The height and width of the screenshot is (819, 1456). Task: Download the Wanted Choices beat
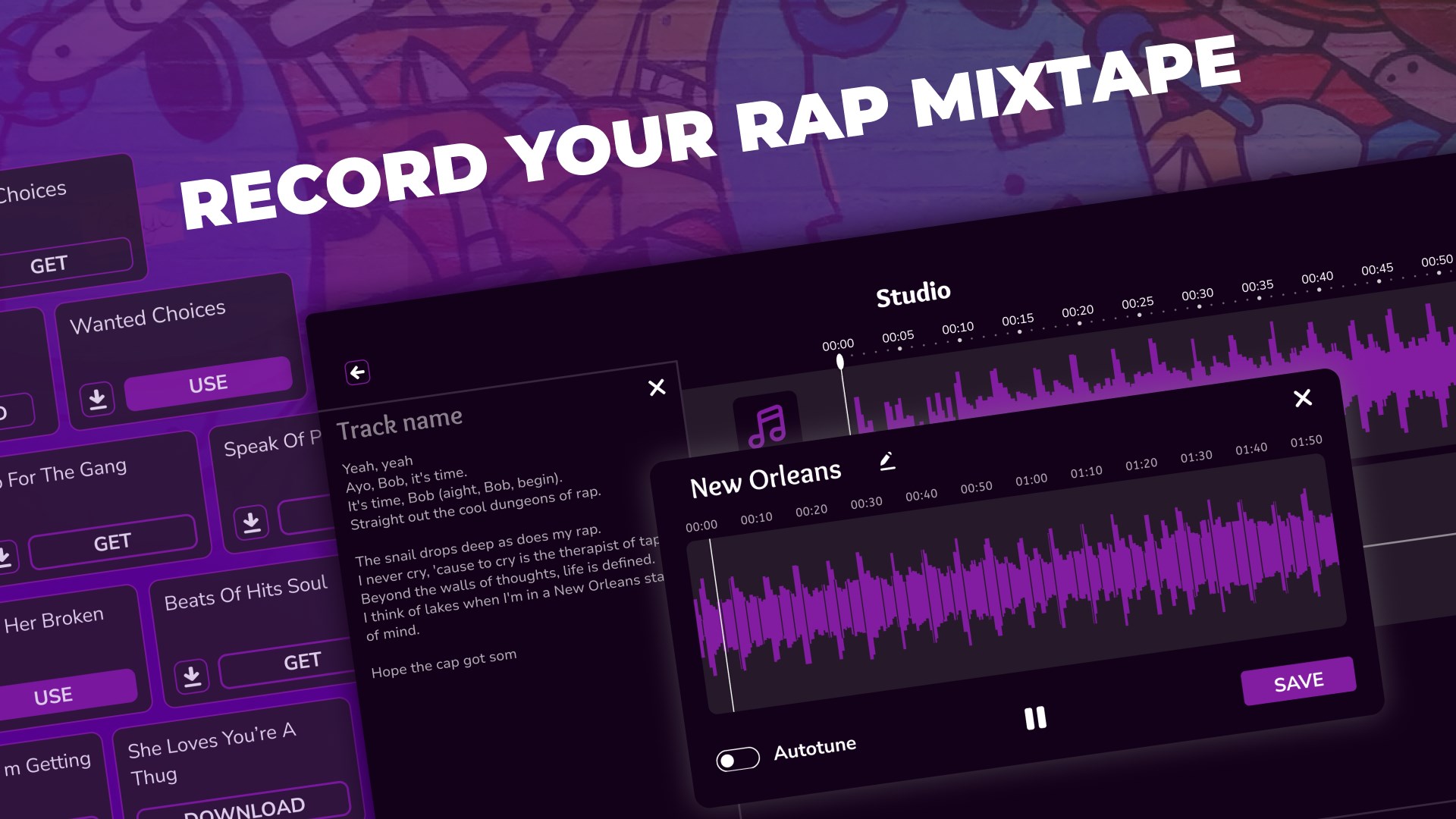[97, 399]
